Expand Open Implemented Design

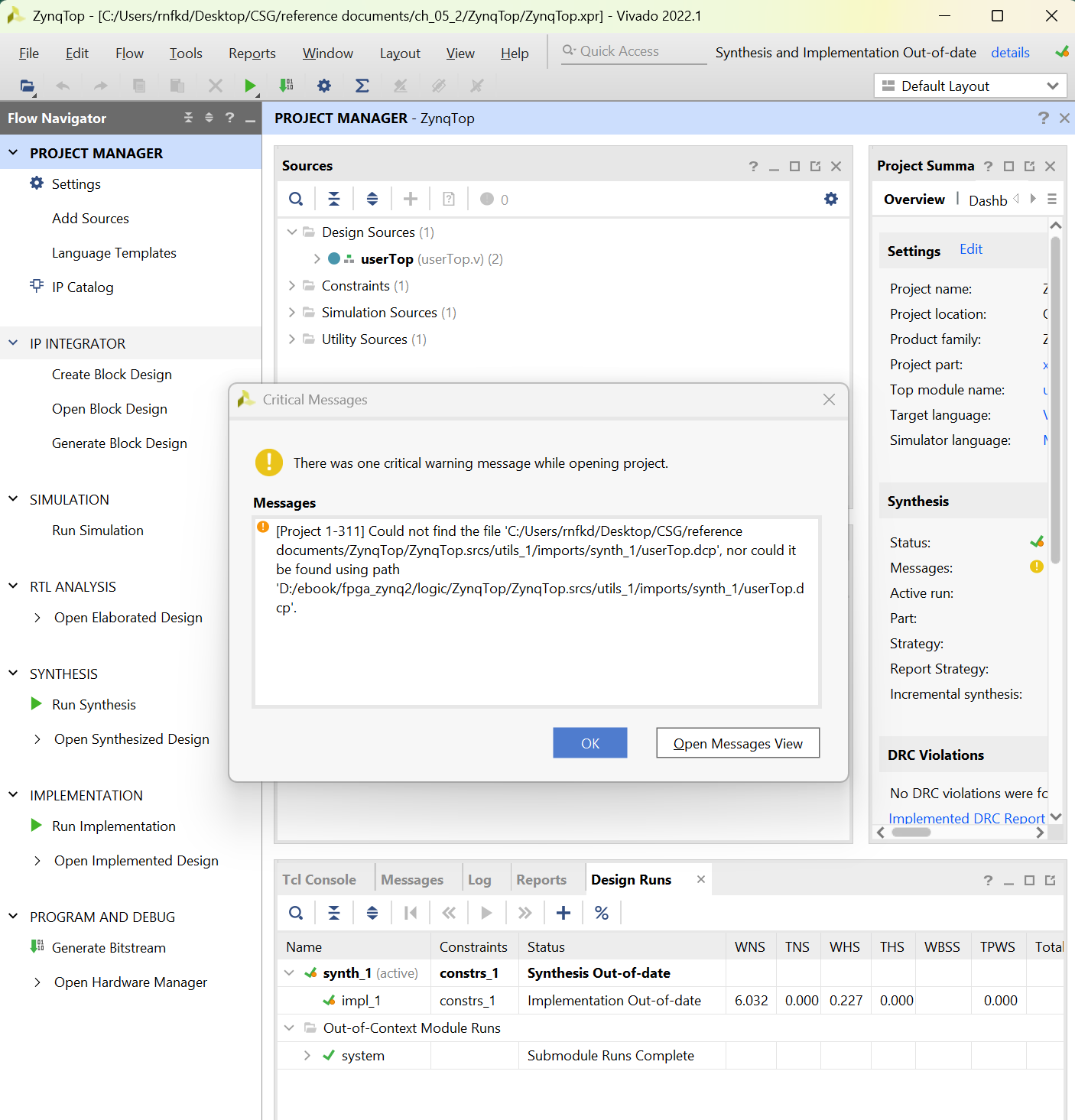(37, 861)
